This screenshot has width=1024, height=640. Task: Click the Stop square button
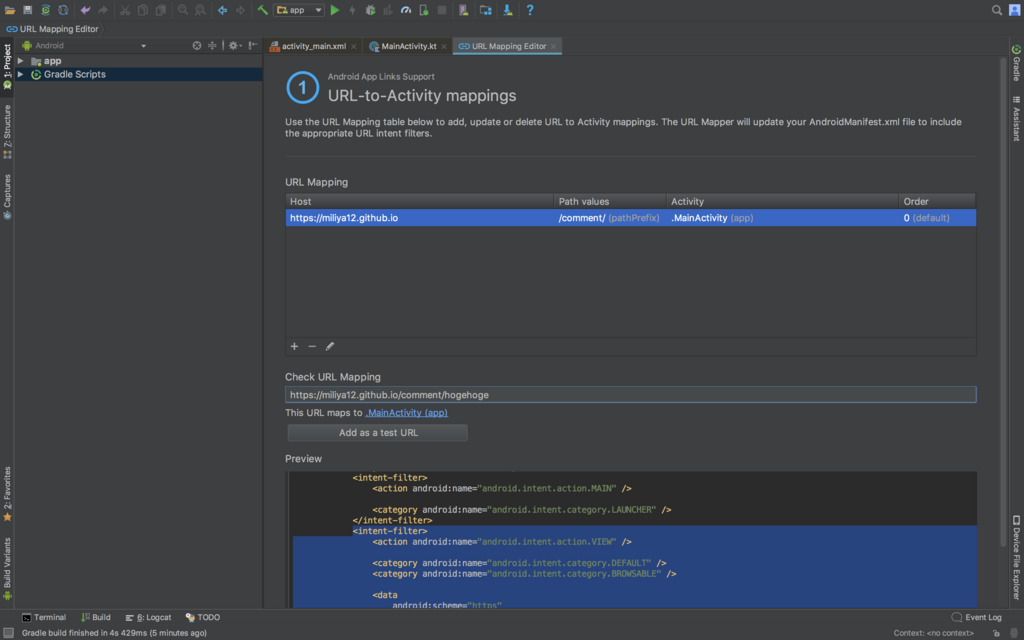[441, 10]
